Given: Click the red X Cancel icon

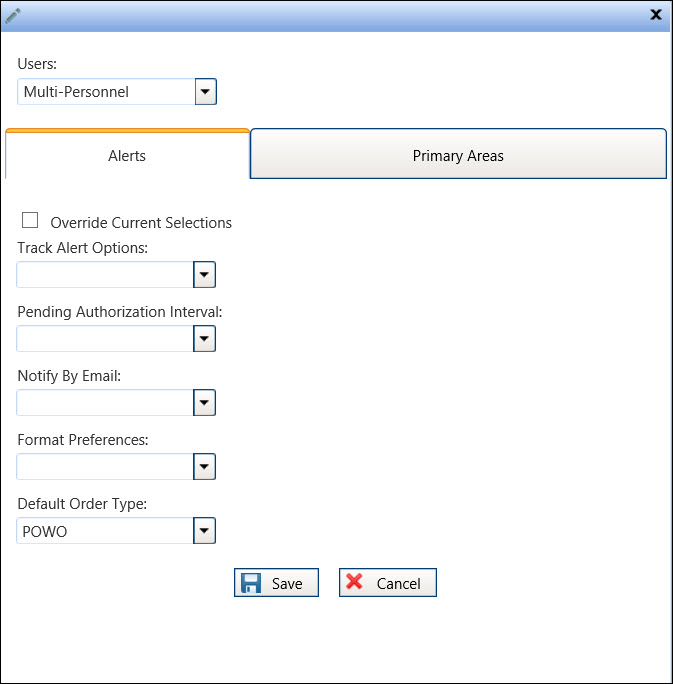Looking at the screenshot, I should 355,583.
